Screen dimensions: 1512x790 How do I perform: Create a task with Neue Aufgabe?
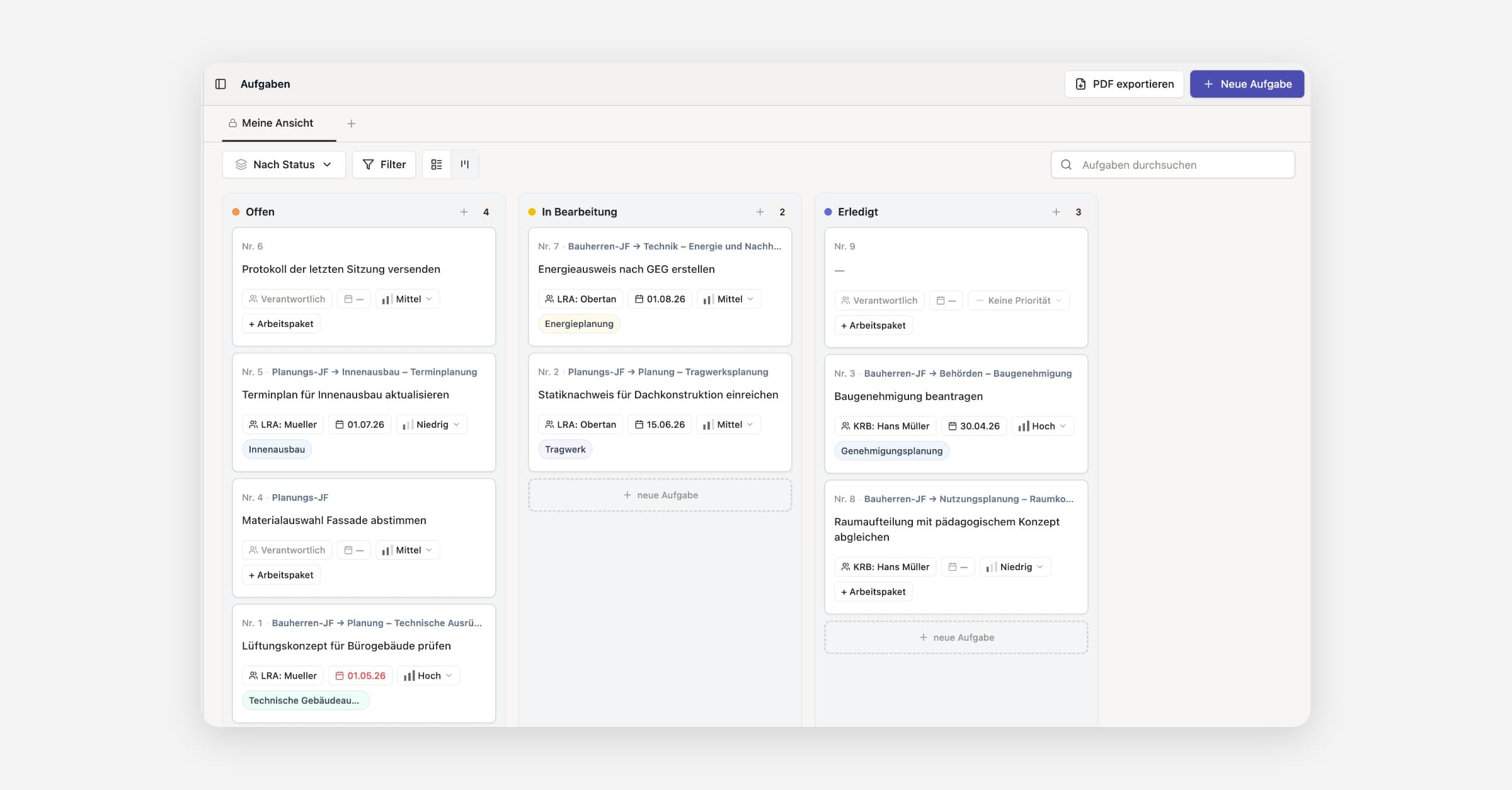[x=1247, y=84]
